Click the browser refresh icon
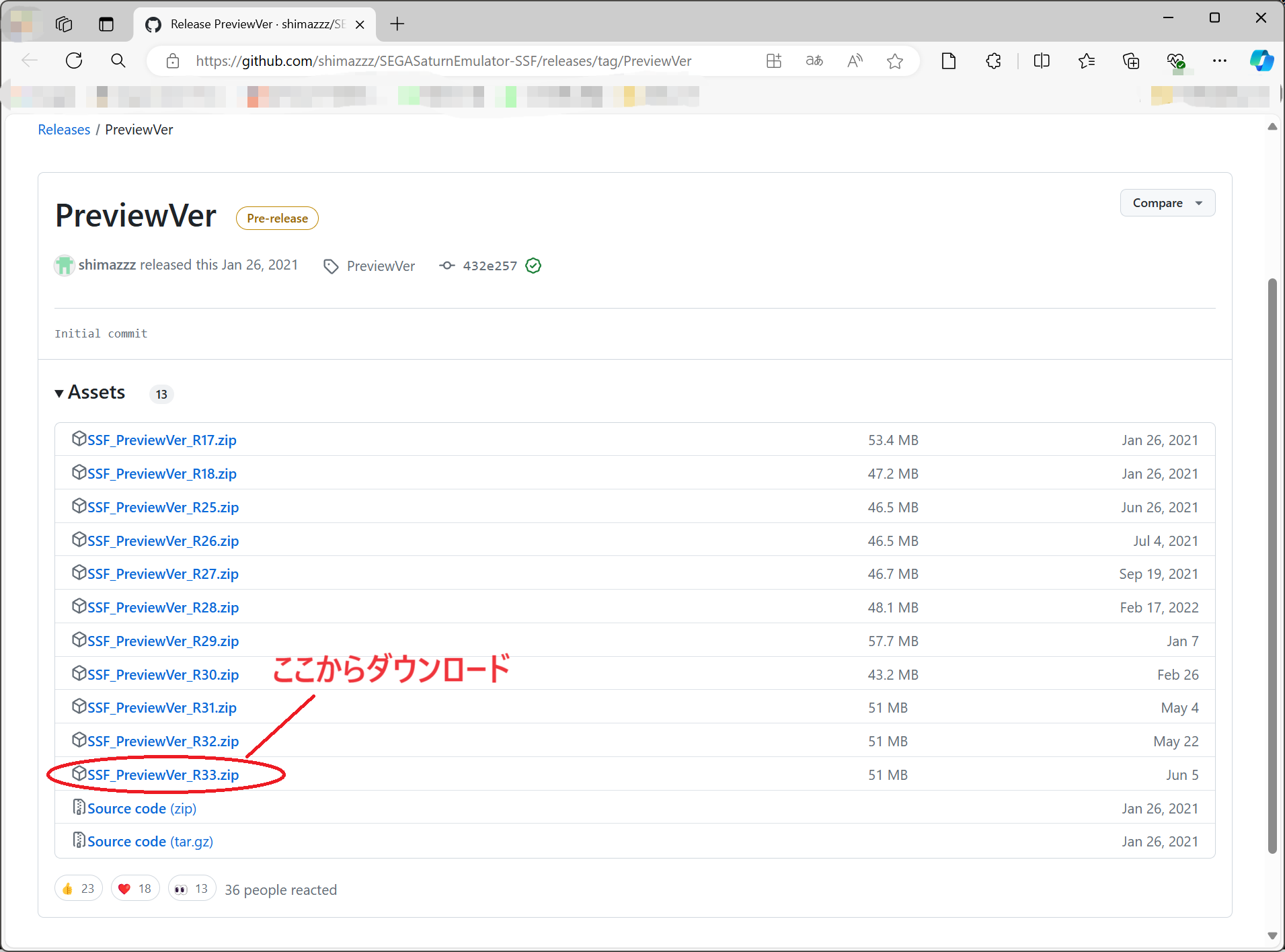1285x952 pixels. click(x=74, y=61)
